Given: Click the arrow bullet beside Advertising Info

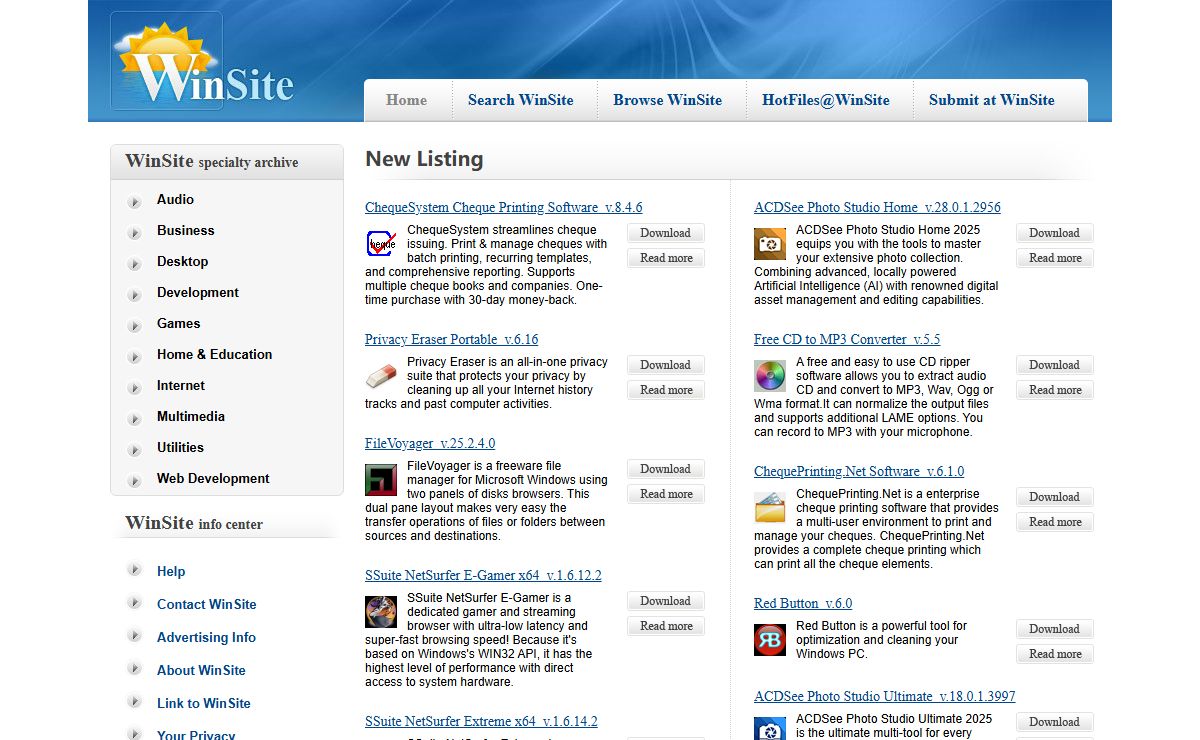Looking at the screenshot, I should [135, 636].
